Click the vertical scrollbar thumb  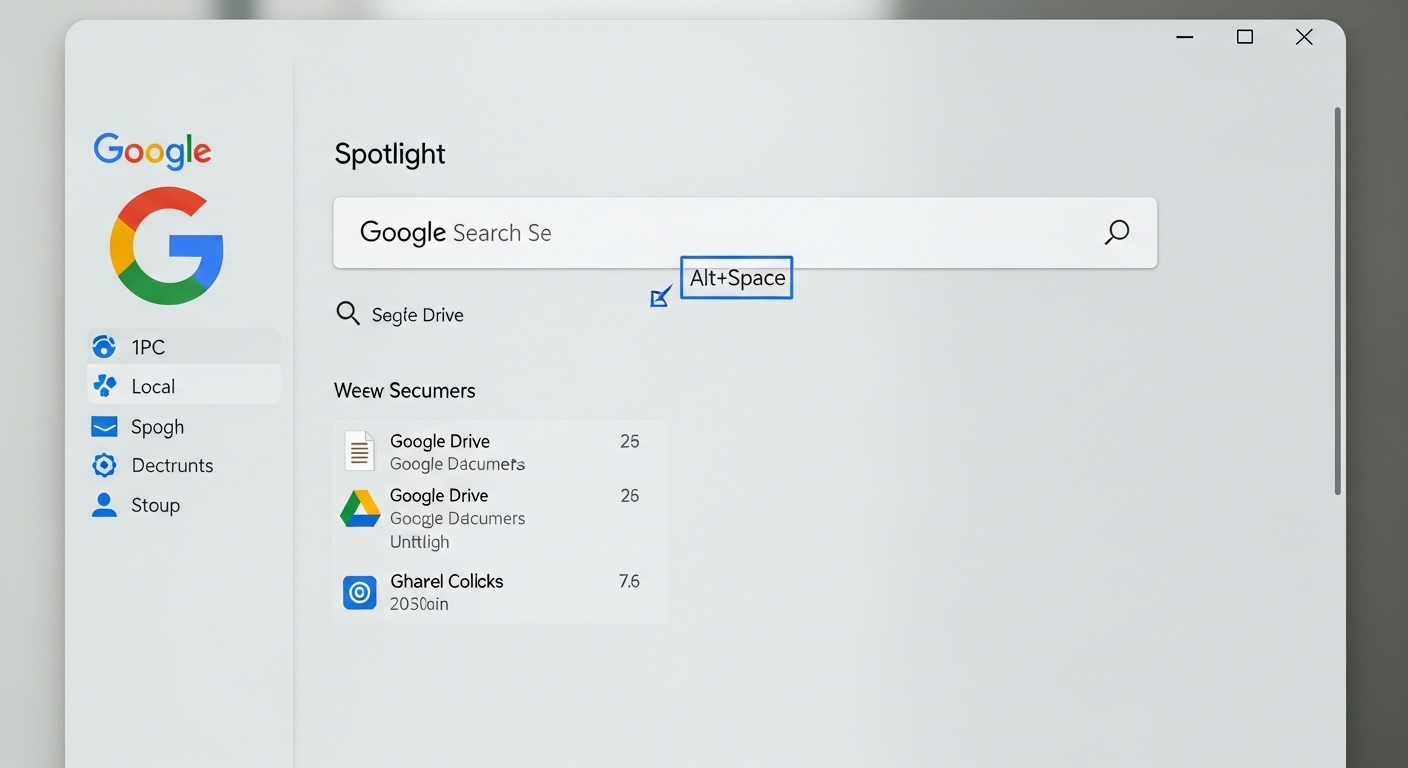pyautogui.click(x=1338, y=300)
